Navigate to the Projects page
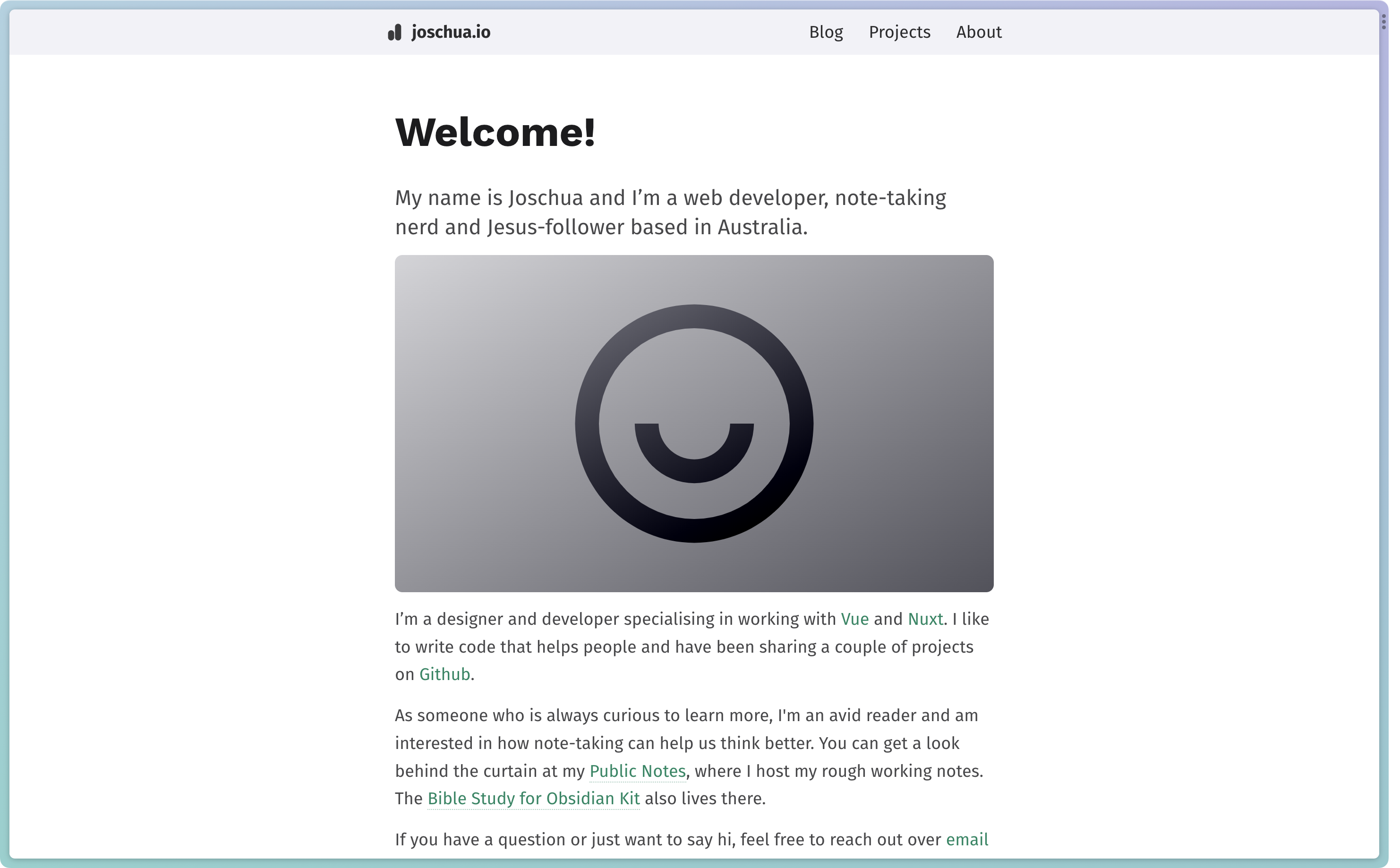This screenshot has height=868, width=1400. [x=898, y=33]
